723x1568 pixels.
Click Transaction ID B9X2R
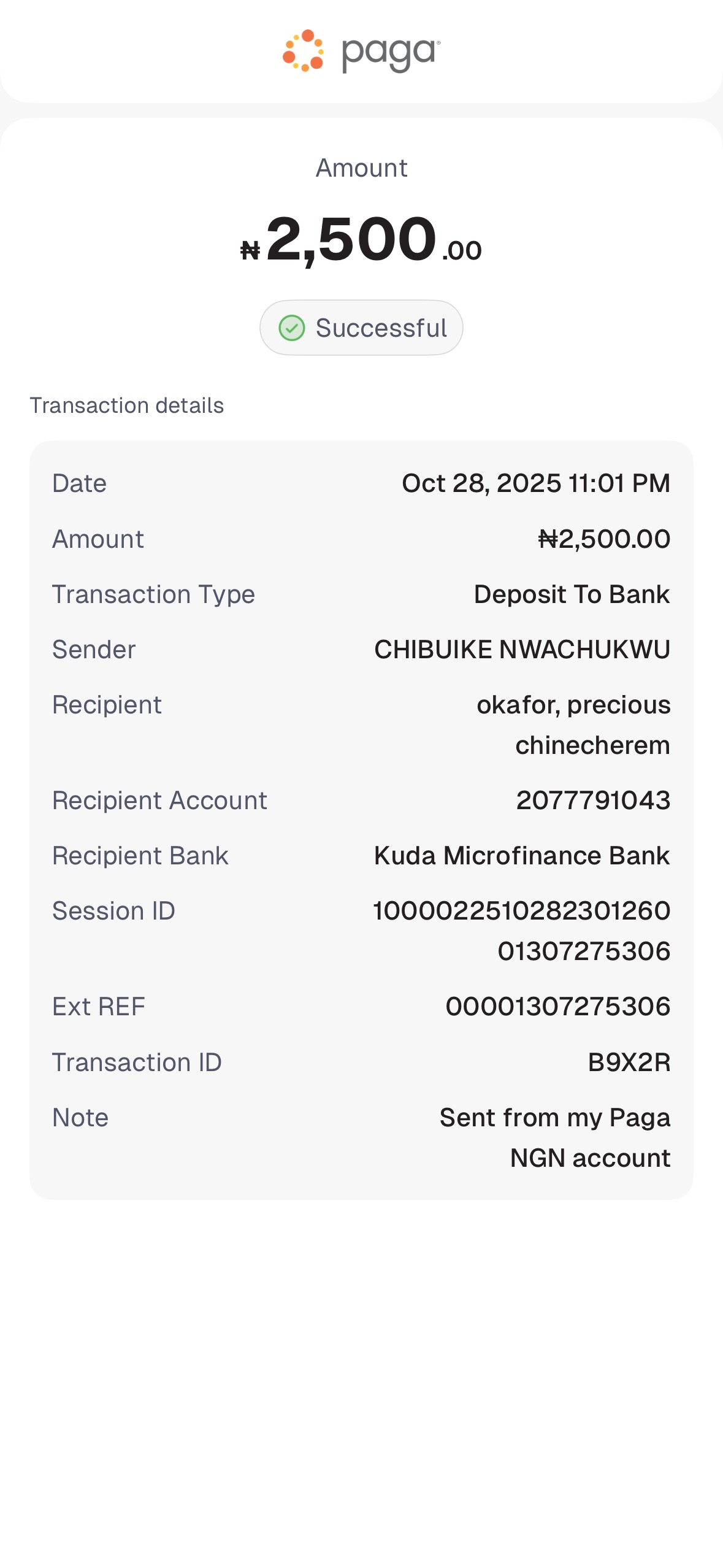tap(629, 1063)
